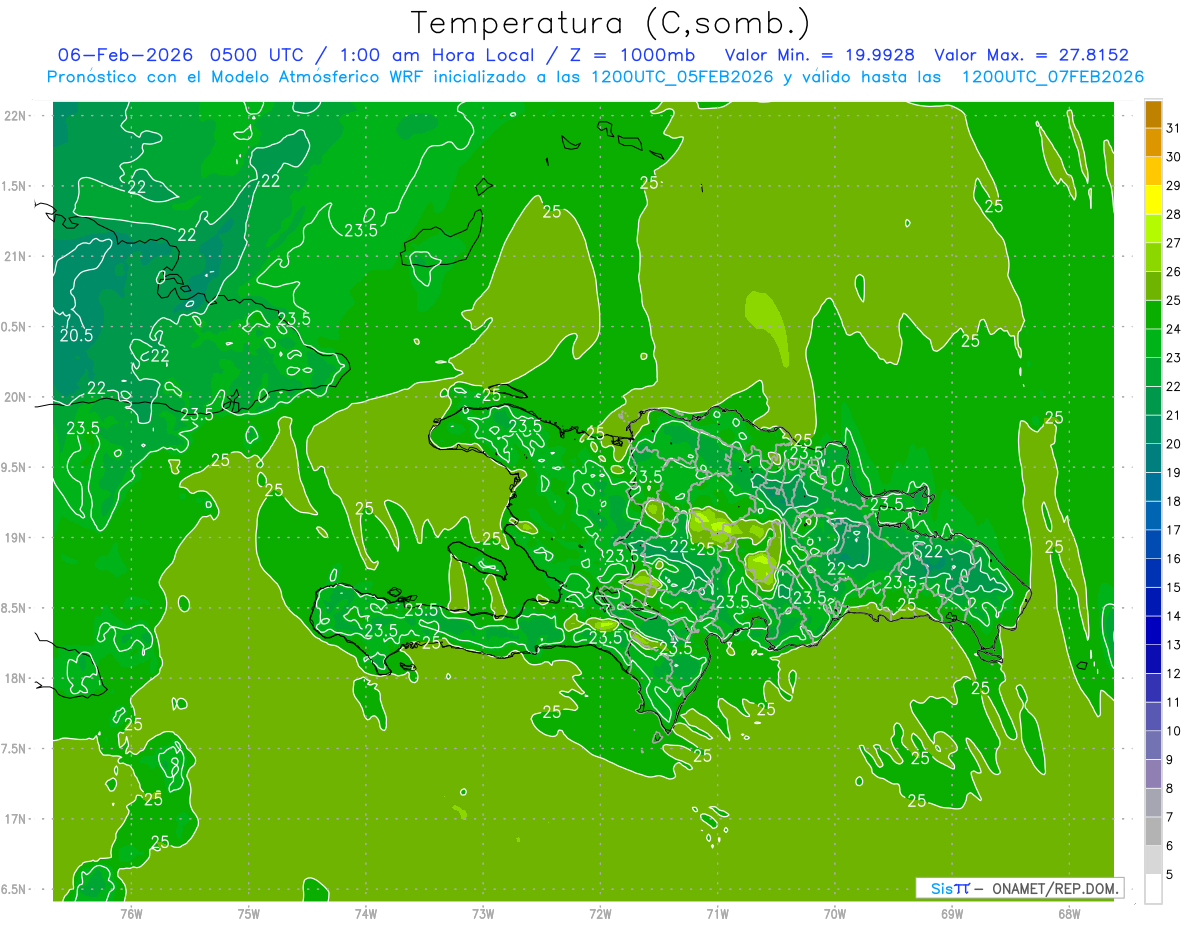Click the teal legend swatch between 19 and 20
Viewport: 1200px width, 927px height.
tap(1153, 458)
